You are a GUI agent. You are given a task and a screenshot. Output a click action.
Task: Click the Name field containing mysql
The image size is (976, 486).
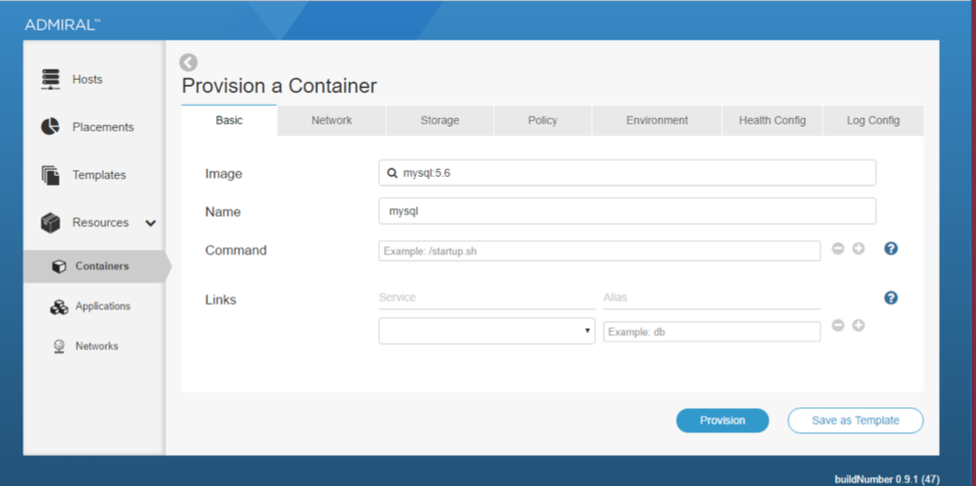tap(627, 211)
